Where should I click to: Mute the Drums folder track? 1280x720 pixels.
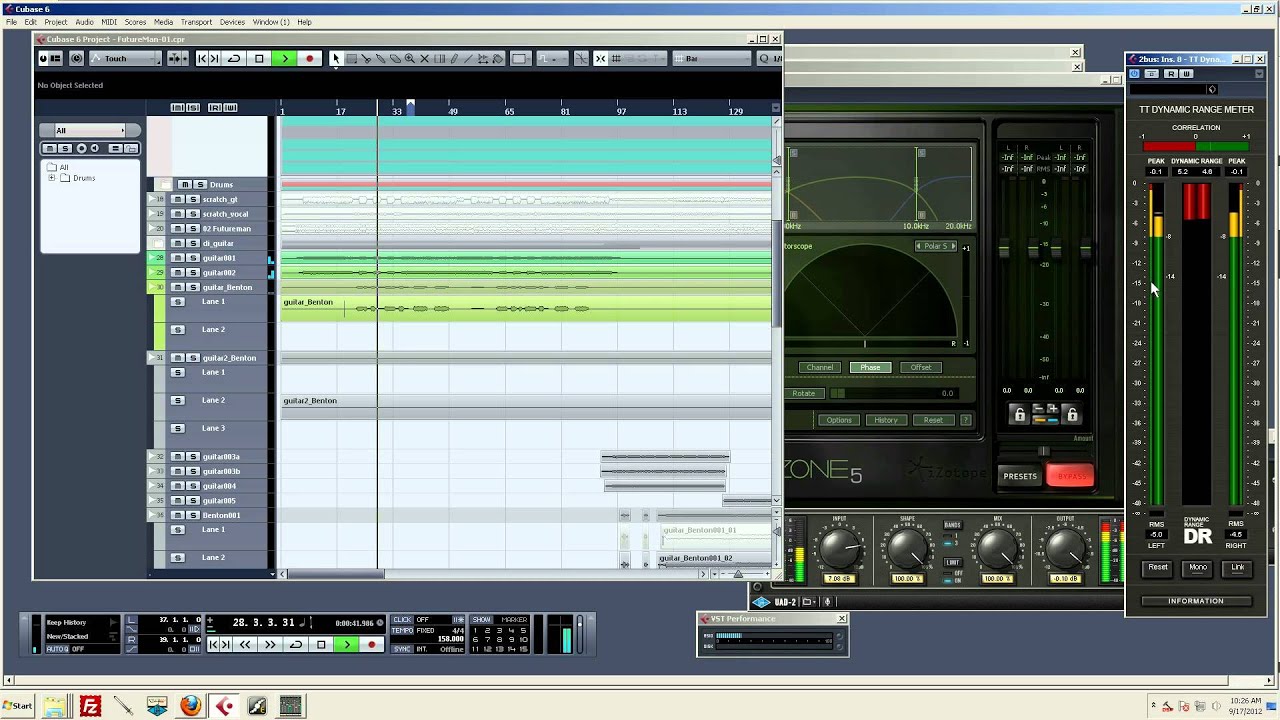point(185,185)
